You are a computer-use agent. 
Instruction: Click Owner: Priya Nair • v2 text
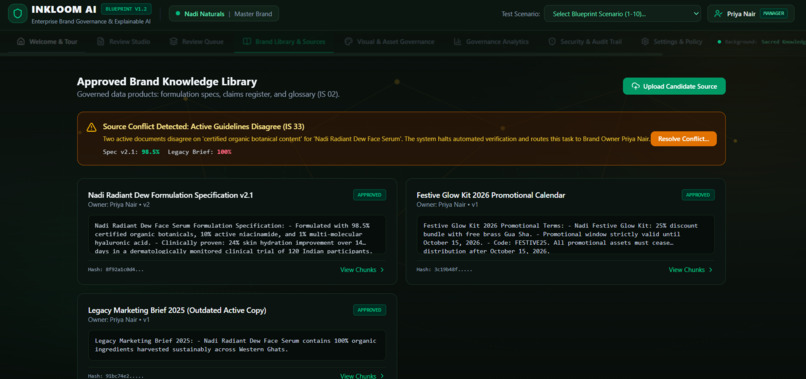pyautogui.click(x=119, y=205)
